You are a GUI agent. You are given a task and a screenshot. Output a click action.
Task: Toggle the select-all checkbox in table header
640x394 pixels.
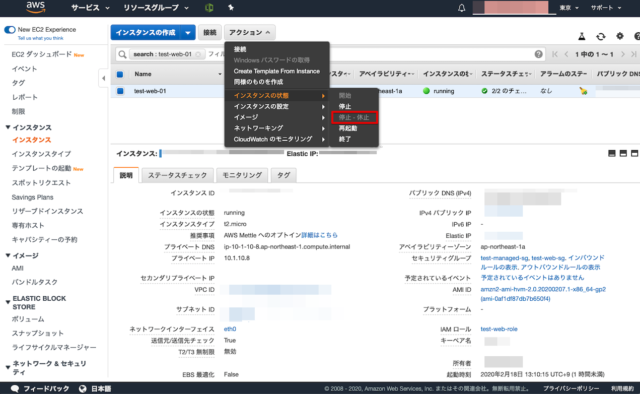tap(120, 74)
